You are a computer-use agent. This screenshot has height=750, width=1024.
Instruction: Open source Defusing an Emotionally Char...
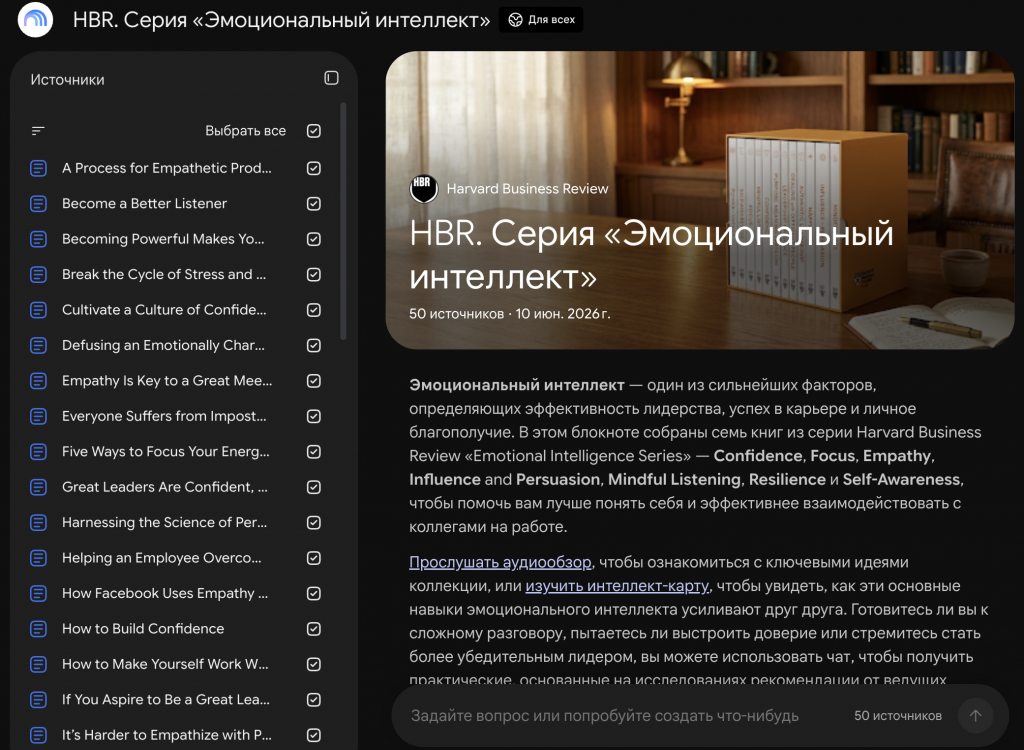[x=163, y=345]
